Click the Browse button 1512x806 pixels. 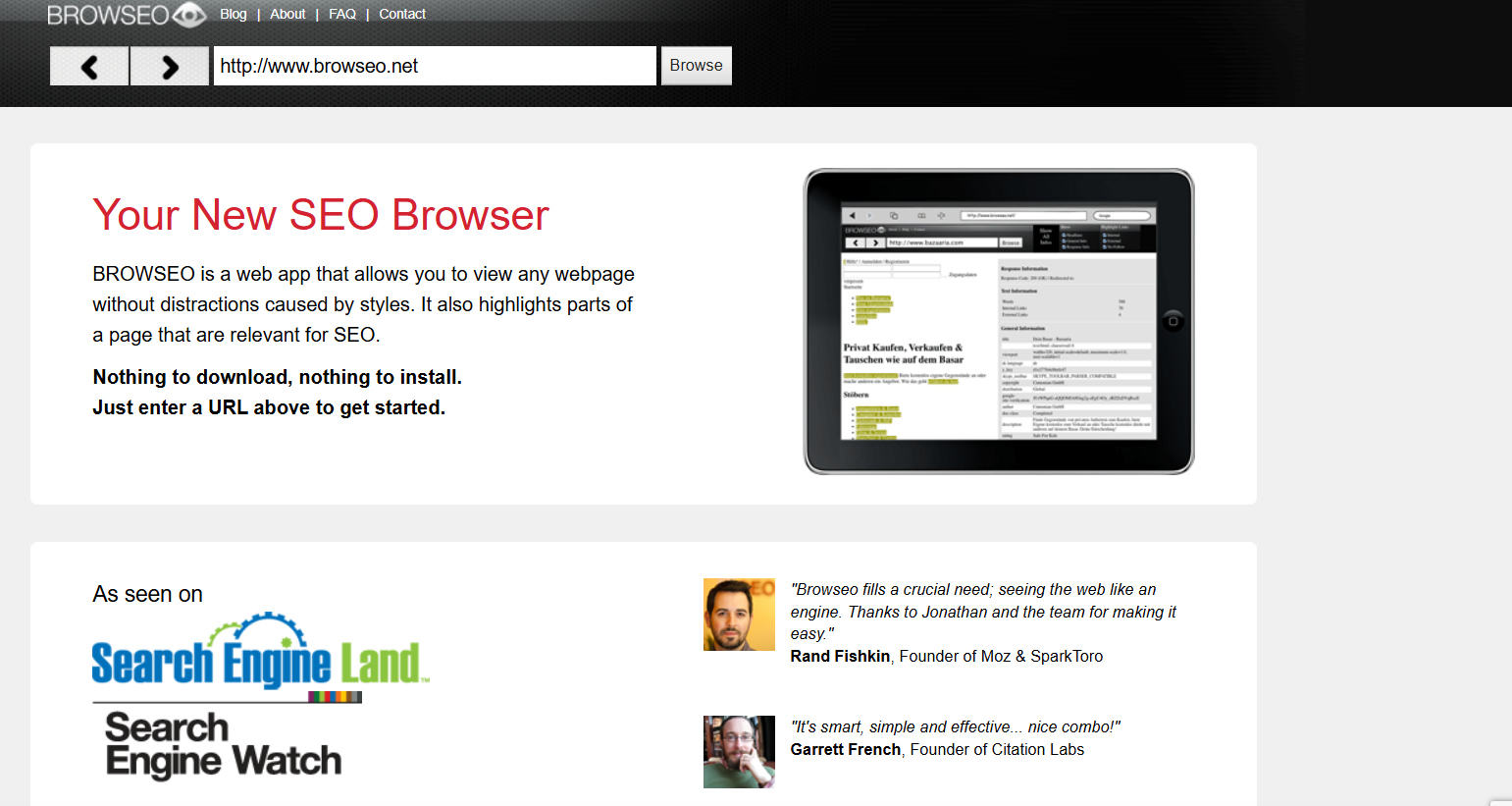pyautogui.click(x=697, y=66)
